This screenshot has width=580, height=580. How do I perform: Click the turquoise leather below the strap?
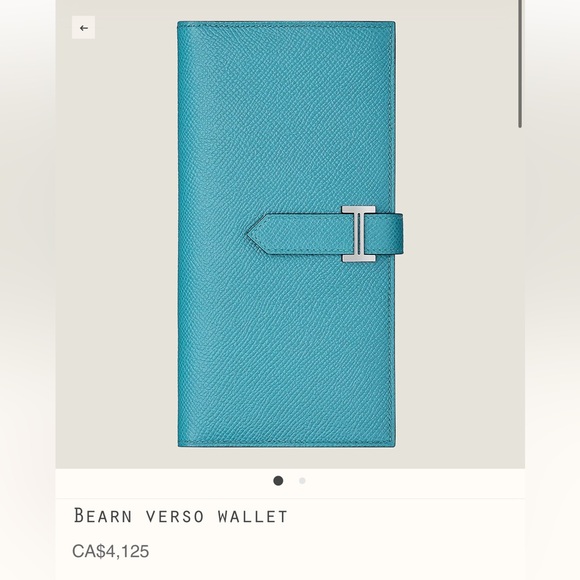[x=286, y=351]
